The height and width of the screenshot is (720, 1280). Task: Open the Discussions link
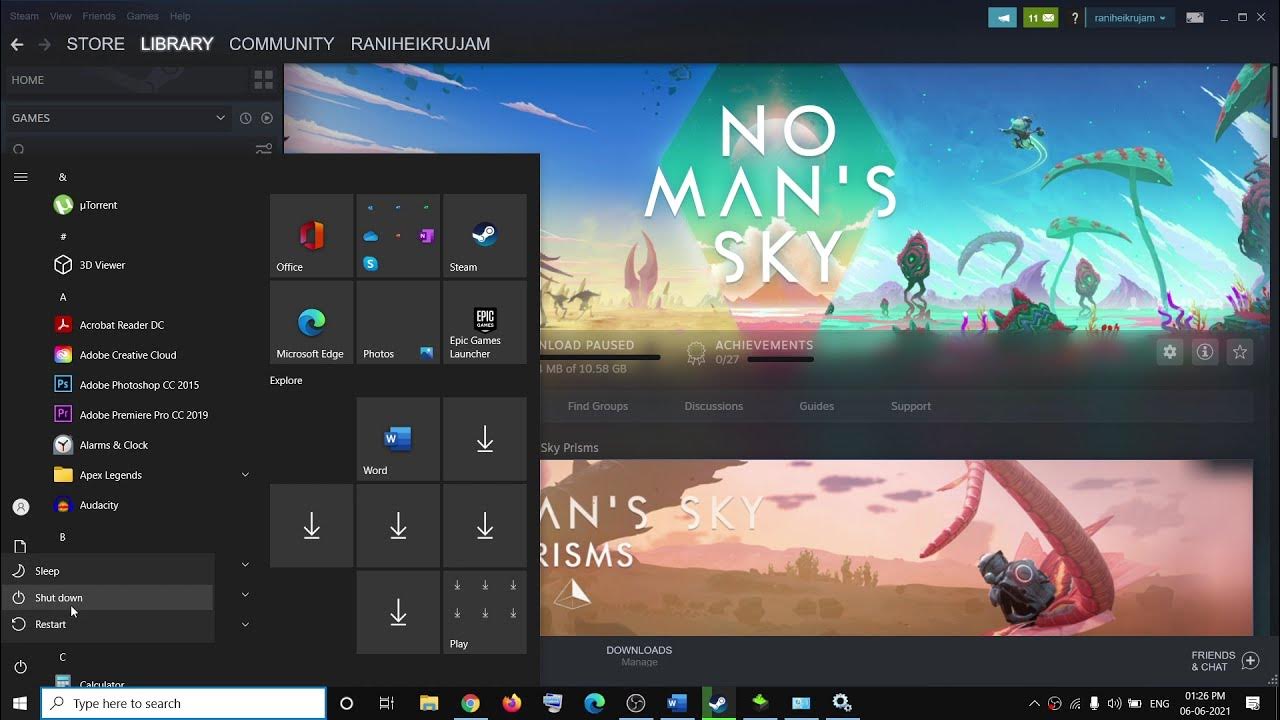click(714, 406)
